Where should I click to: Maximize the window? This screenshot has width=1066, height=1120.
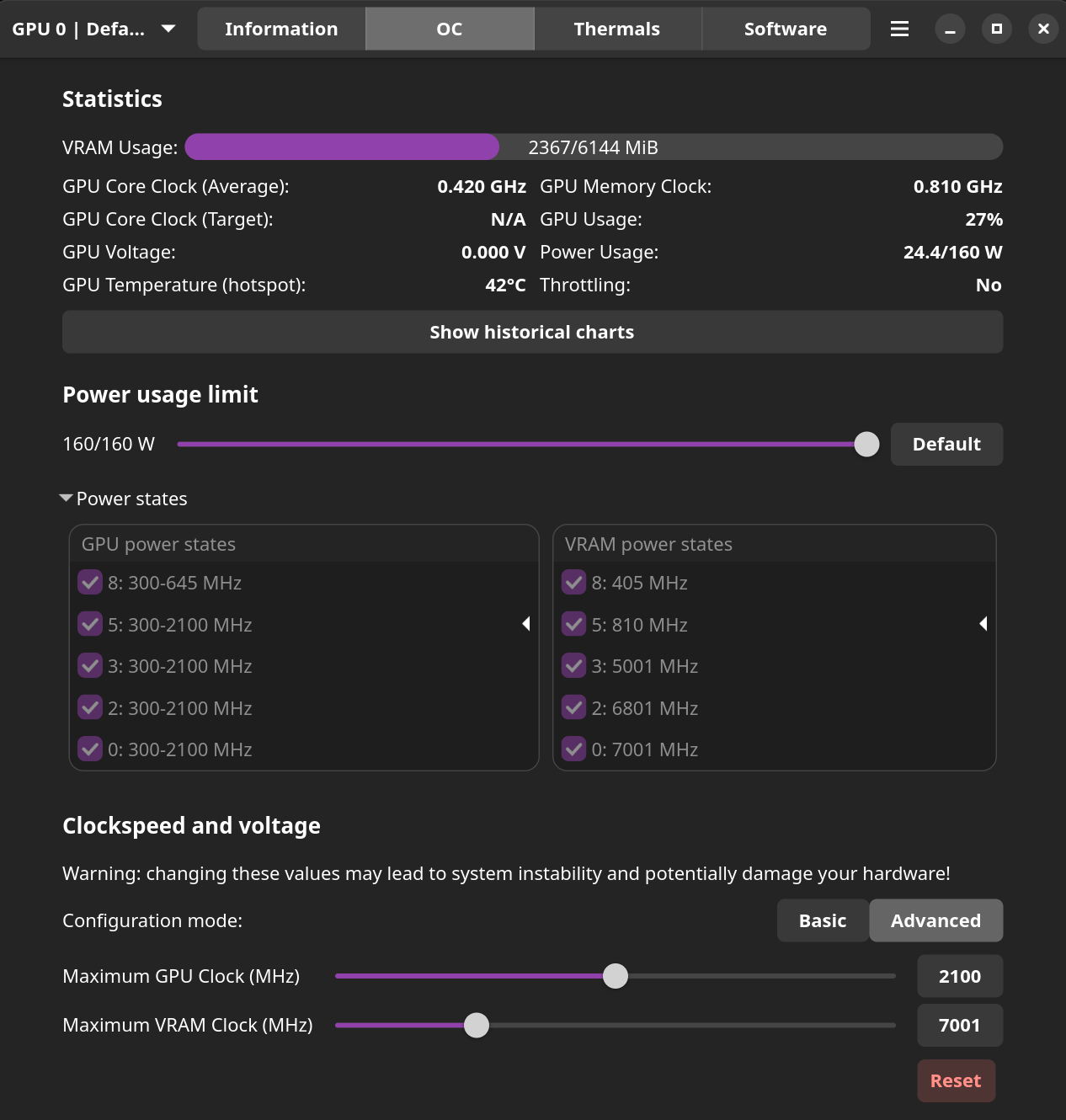coord(997,29)
